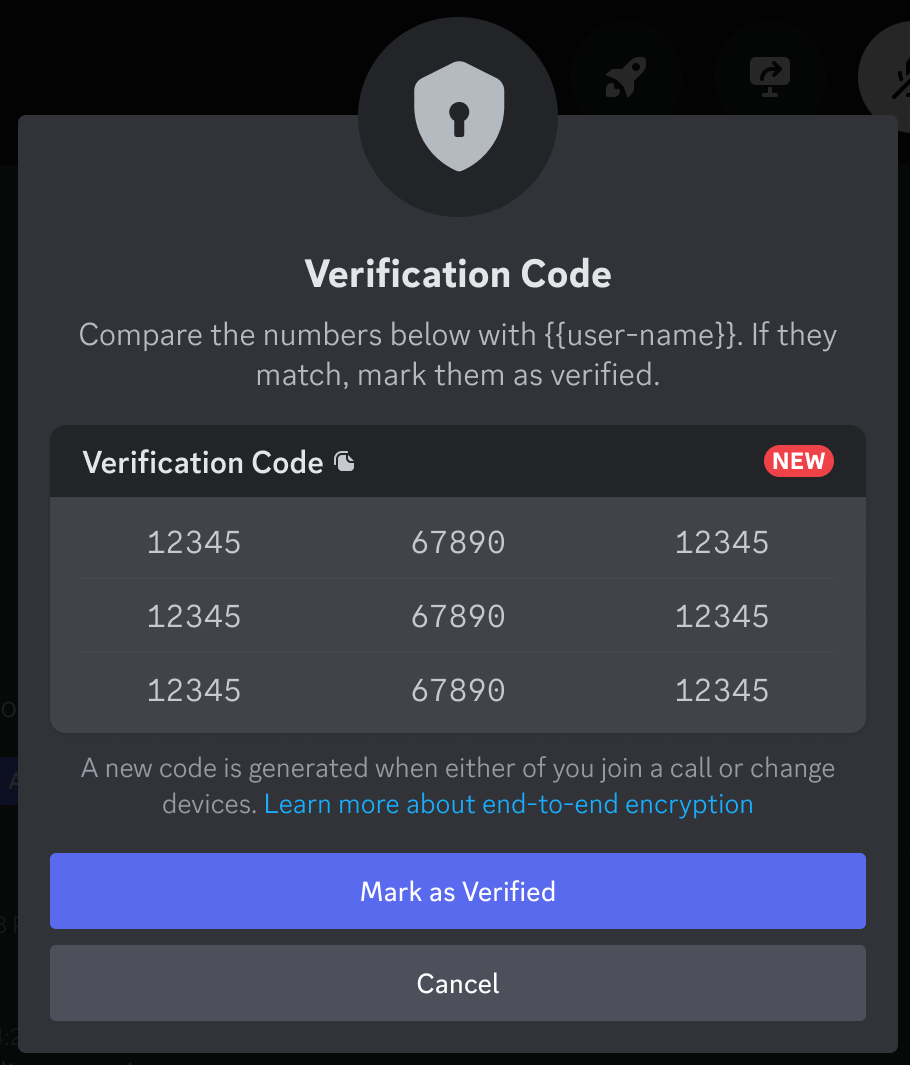Click the Verification Code dialog title

[458, 274]
